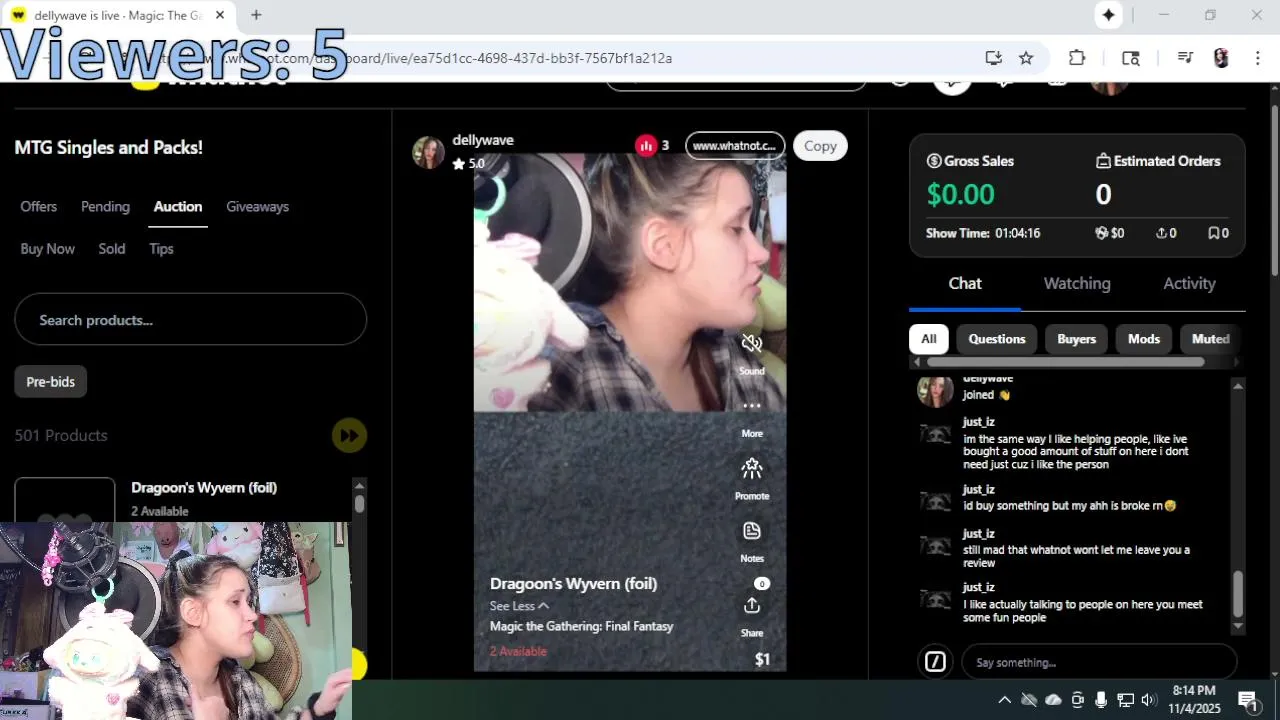The image size is (1280, 720).
Task: Click the Say something chat input
Action: 1098,662
